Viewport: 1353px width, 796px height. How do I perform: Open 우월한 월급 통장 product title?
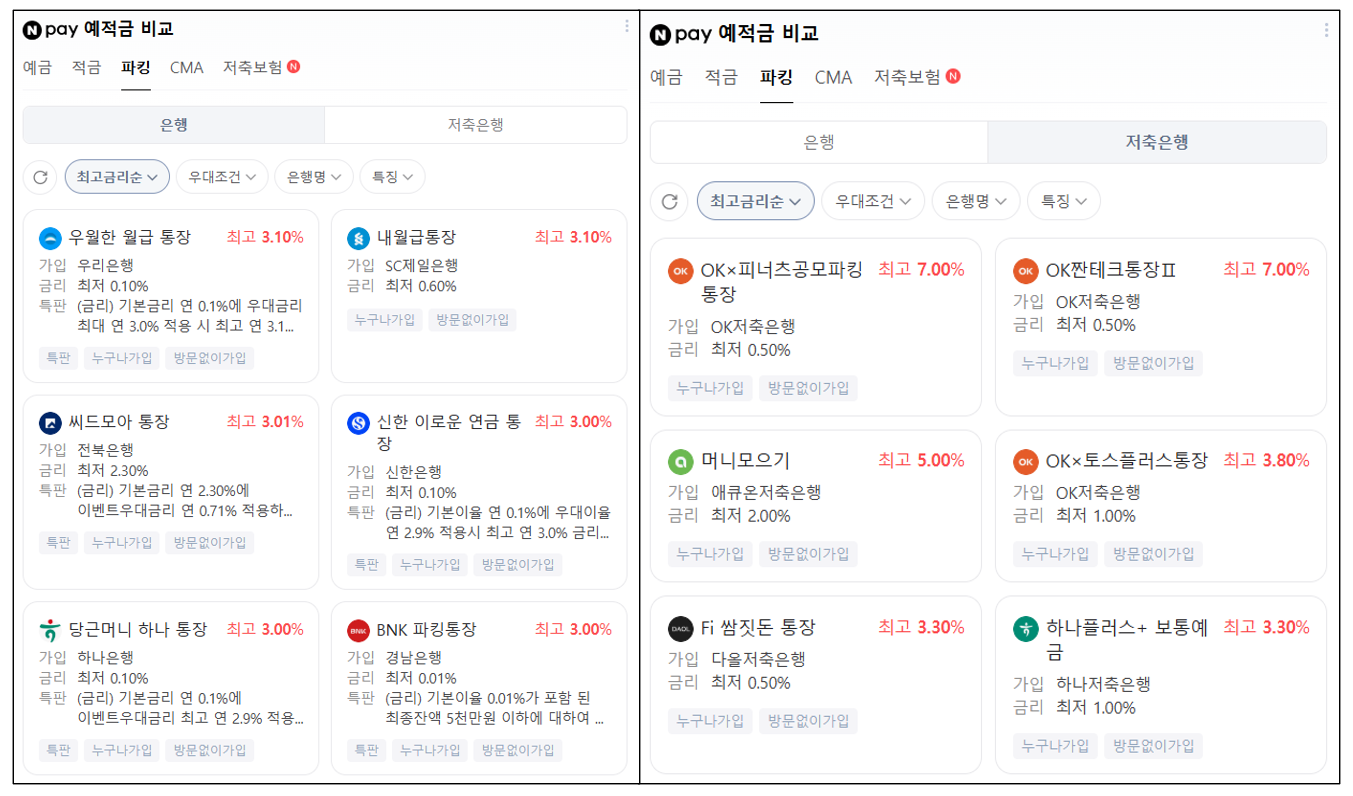(129, 238)
